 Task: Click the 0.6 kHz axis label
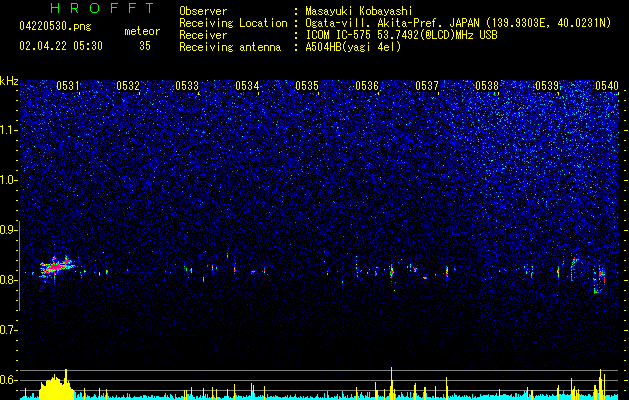click(x=8, y=380)
